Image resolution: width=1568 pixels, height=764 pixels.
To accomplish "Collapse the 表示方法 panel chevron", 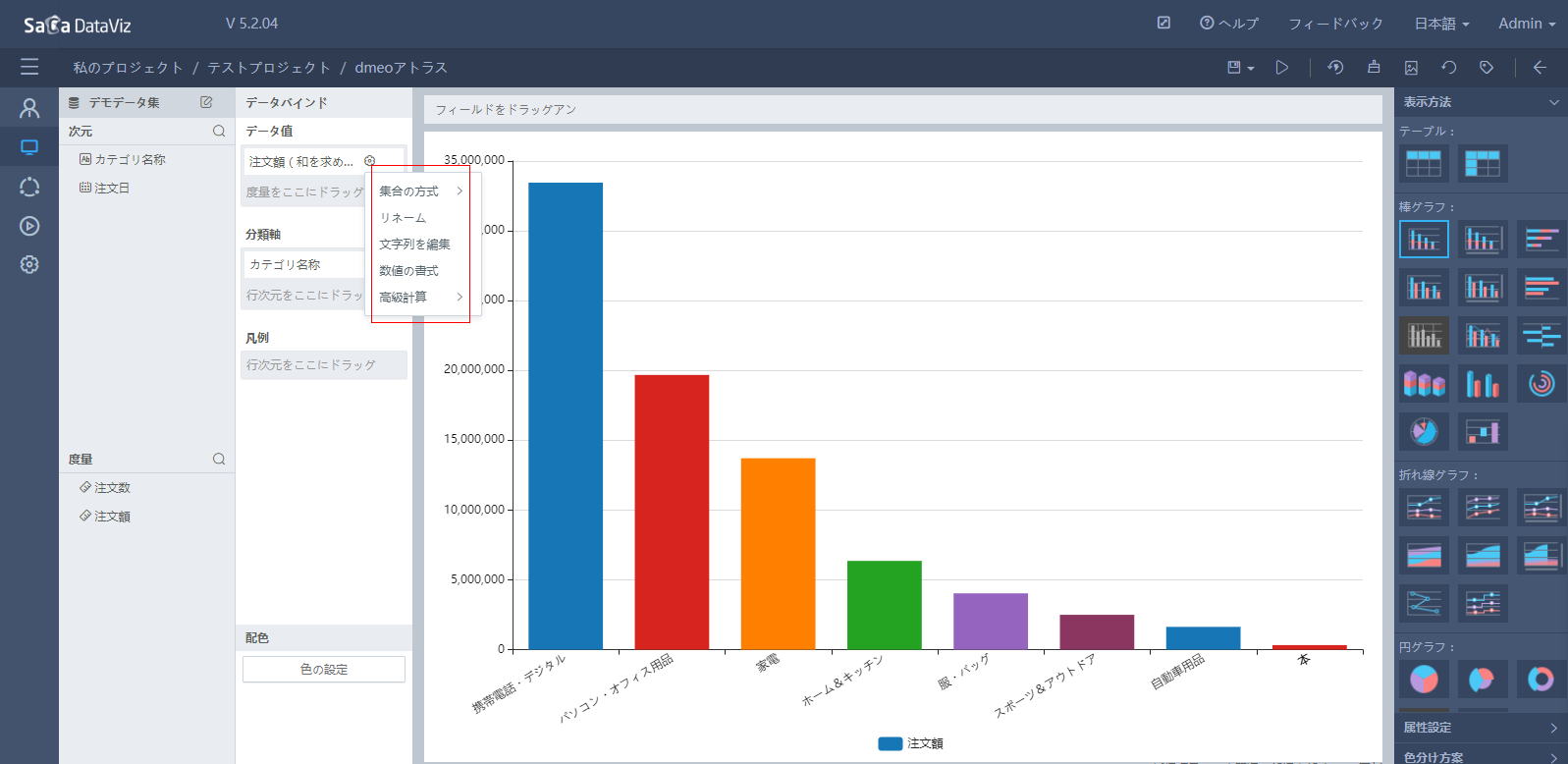I will [x=1553, y=102].
